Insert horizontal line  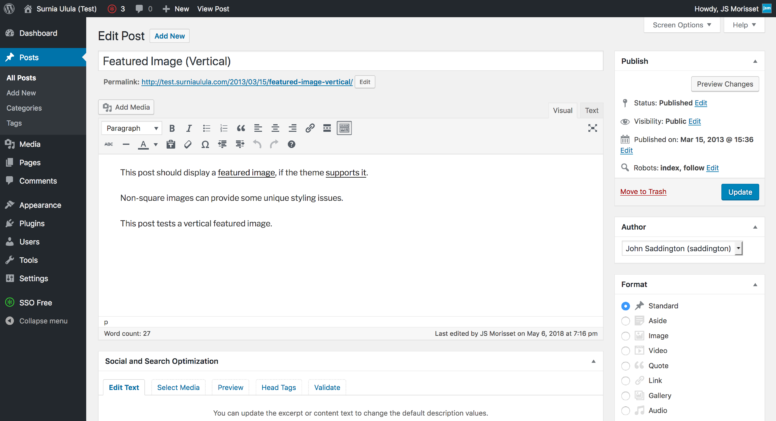pos(126,144)
